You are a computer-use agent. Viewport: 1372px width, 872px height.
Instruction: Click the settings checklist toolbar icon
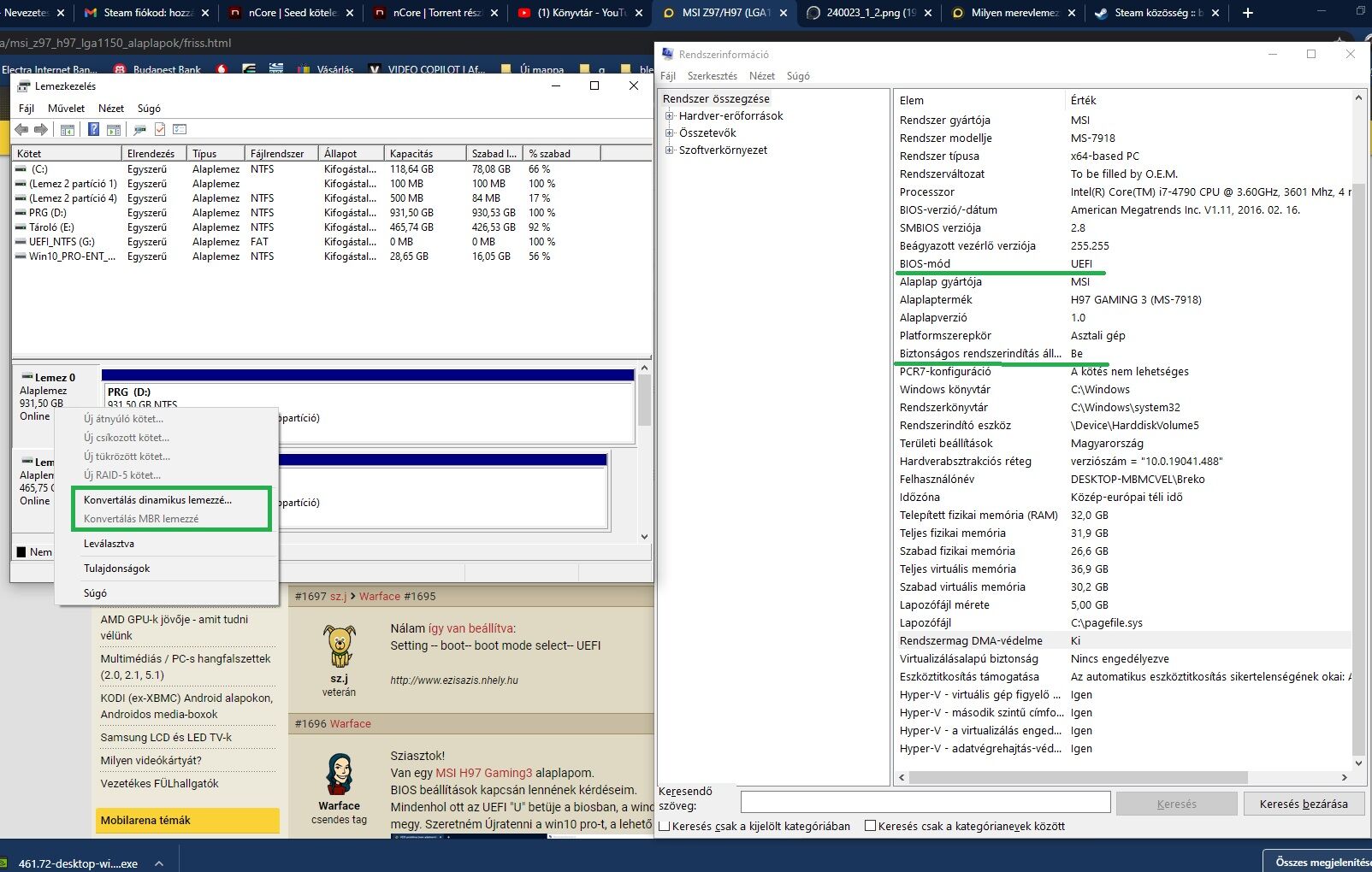tap(180, 130)
